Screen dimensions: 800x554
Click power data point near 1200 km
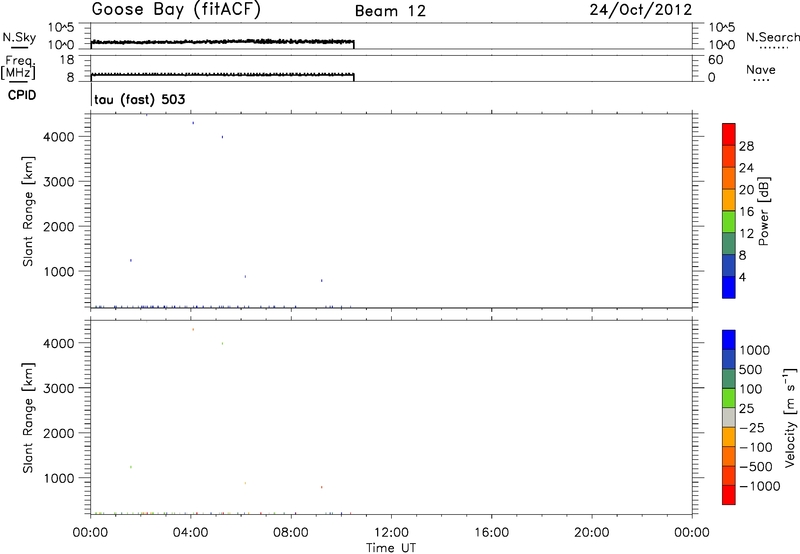(131, 260)
